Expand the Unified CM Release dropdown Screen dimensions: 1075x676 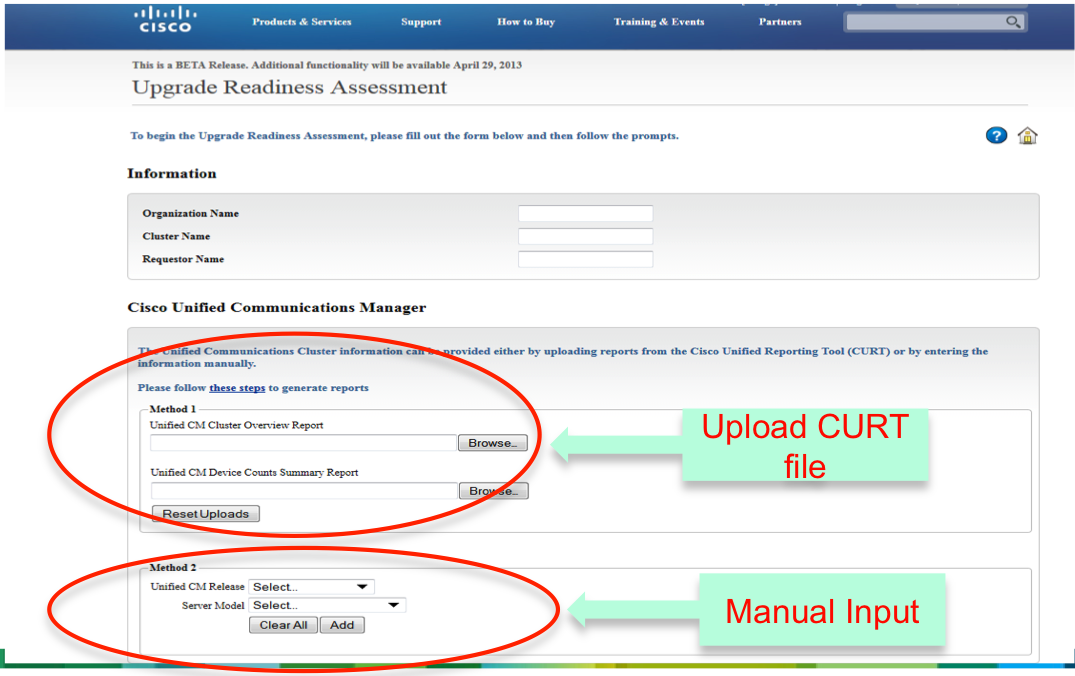click(311, 587)
